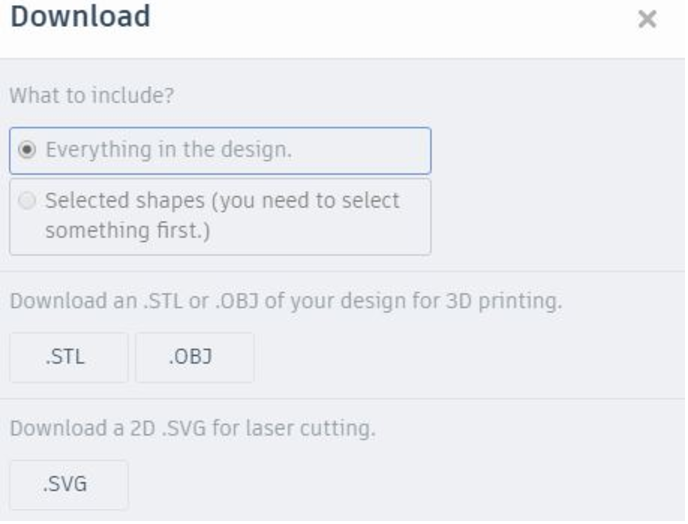Screen dimensions: 688x524
Task: Choose the SVG format for laser cutting
Action: click(68, 485)
